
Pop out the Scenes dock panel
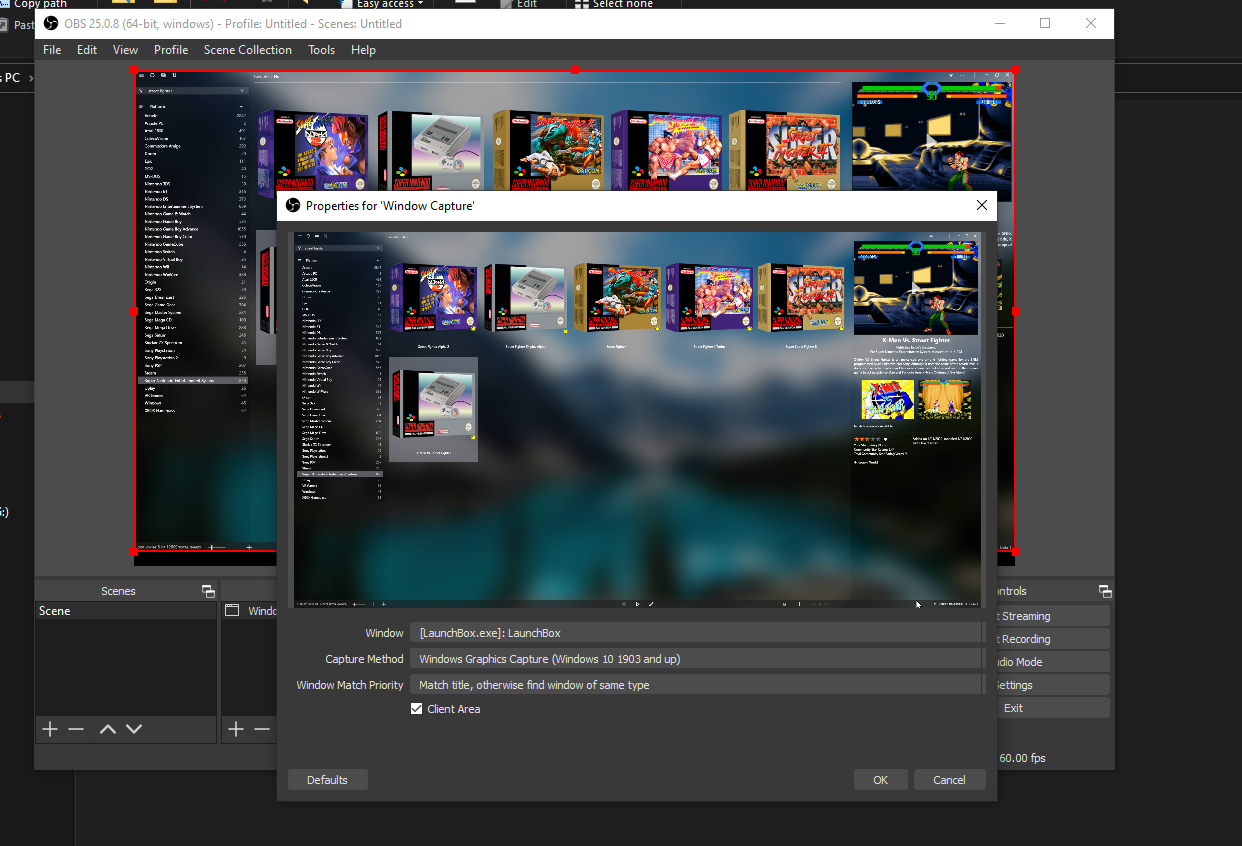[208, 591]
